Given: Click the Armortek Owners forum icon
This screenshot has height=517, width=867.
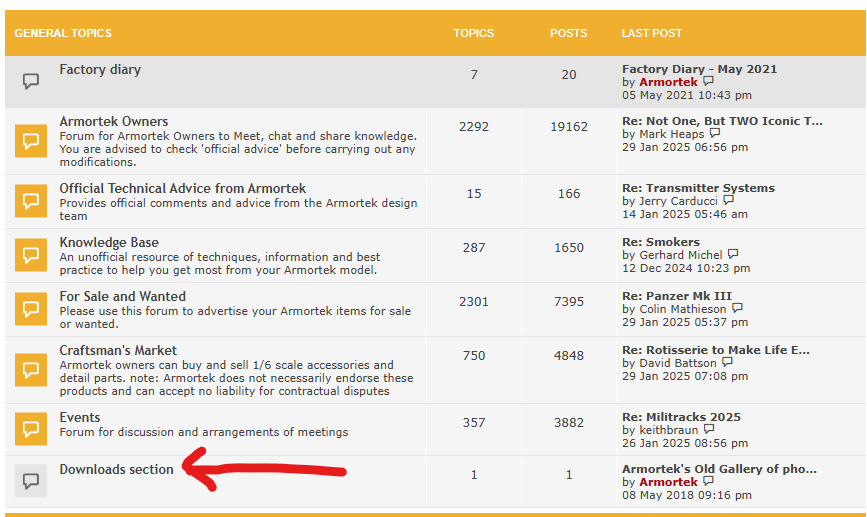Looking at the screenshot, I should (x=31, y=141).
